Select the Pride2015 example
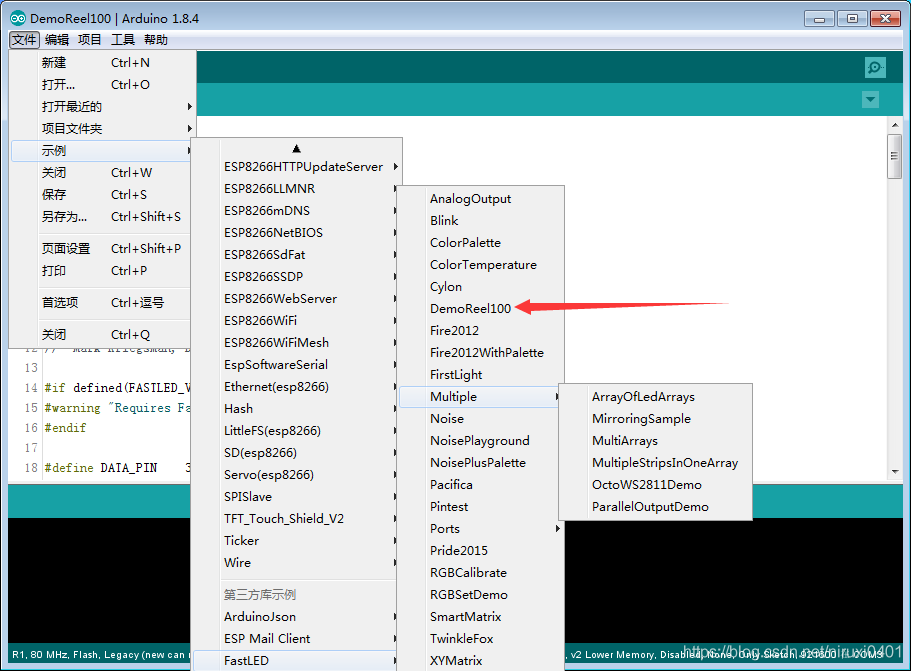This screenshot has height=671, width=911. pyautogui.click(x=481, y=551)
